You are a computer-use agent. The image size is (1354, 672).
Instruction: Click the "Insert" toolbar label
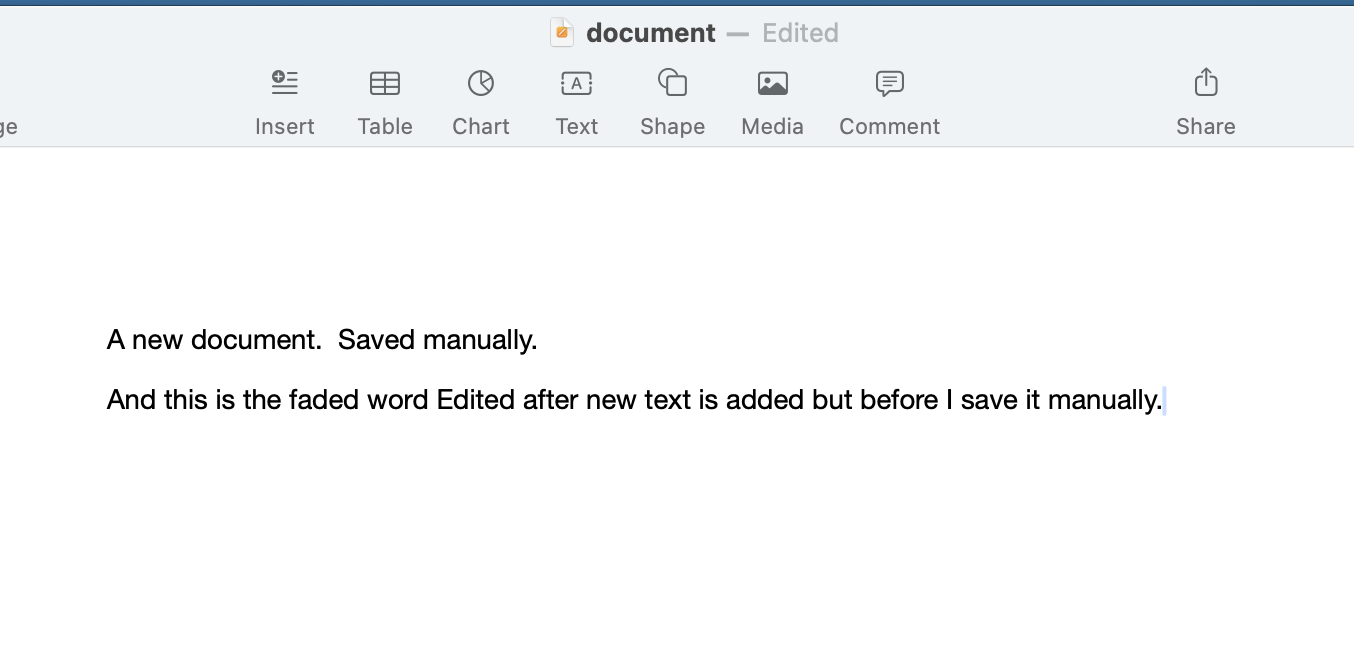coord(285,126)
